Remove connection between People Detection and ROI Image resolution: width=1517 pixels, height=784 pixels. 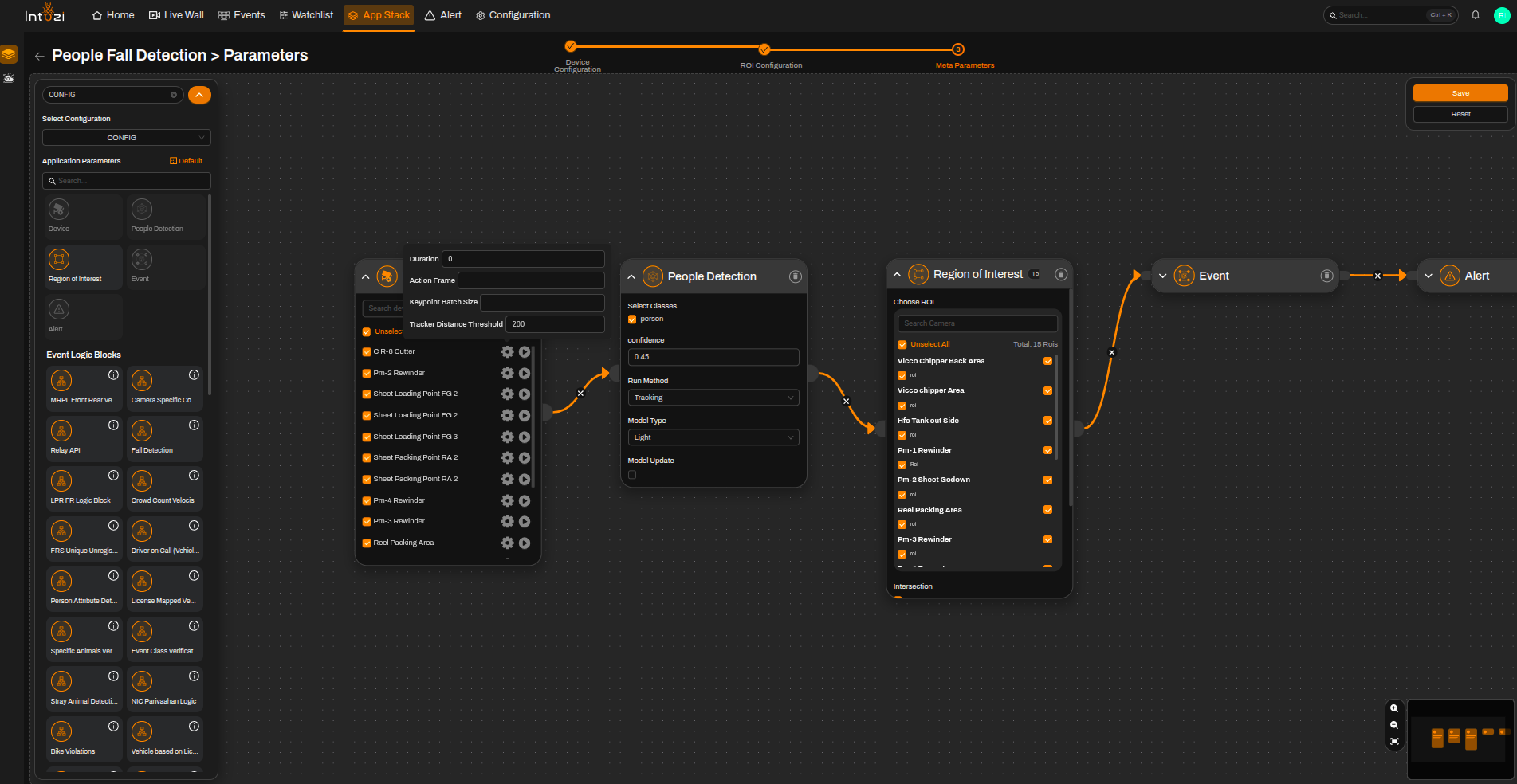point(847,402)
